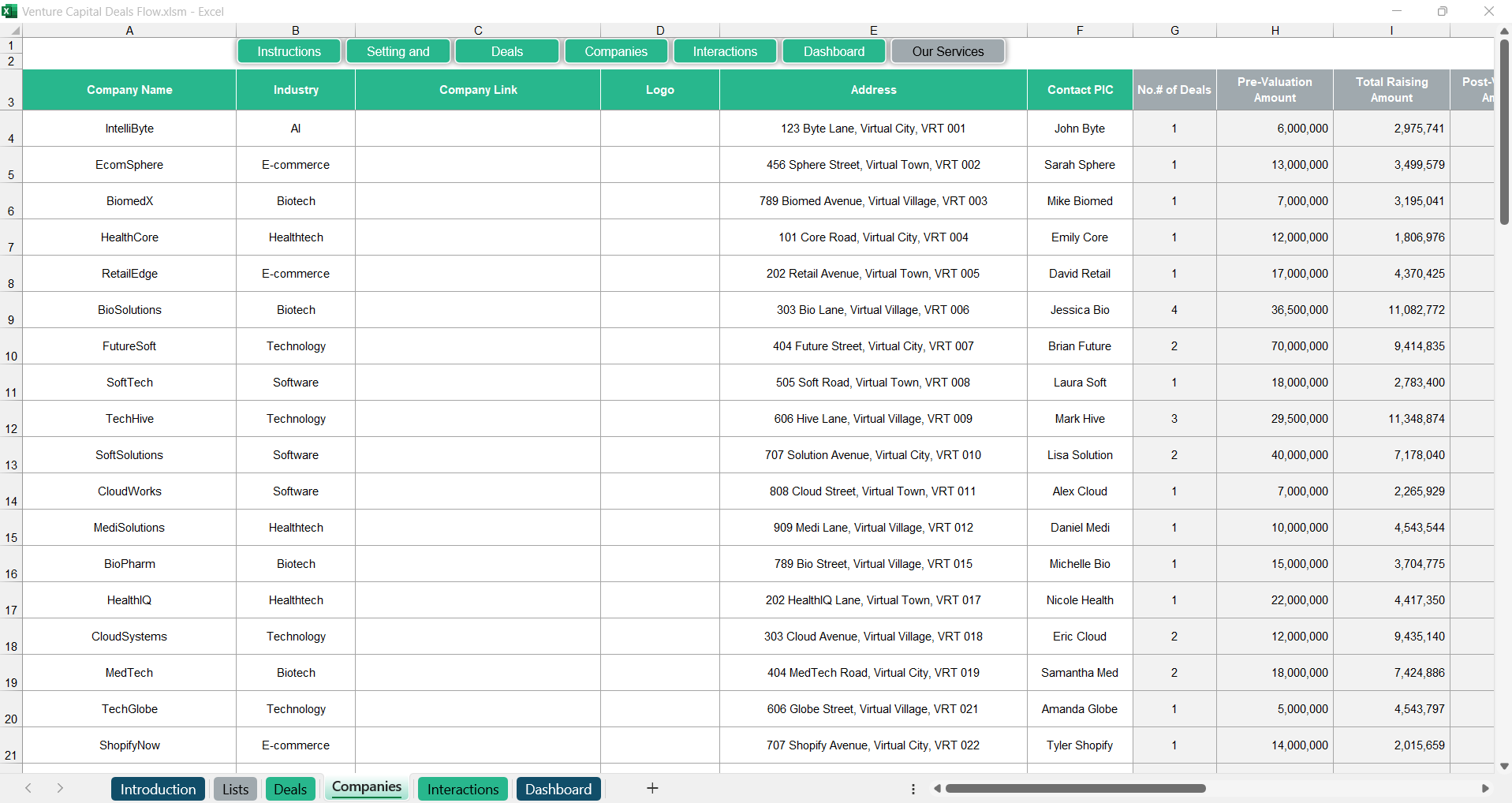The height and width of the screenshot is (803, 1512).
Task: Click the Setting and navigation button
Action: pos(398,50)
